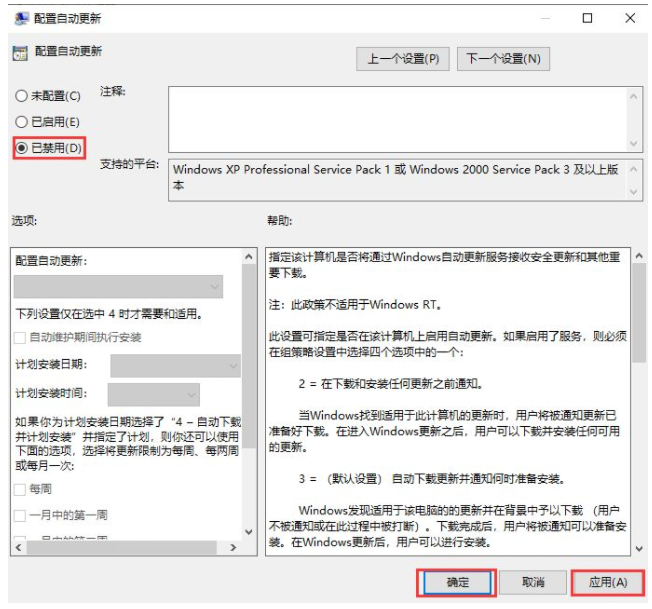Check the 每周 checkbox

[21, 489]
